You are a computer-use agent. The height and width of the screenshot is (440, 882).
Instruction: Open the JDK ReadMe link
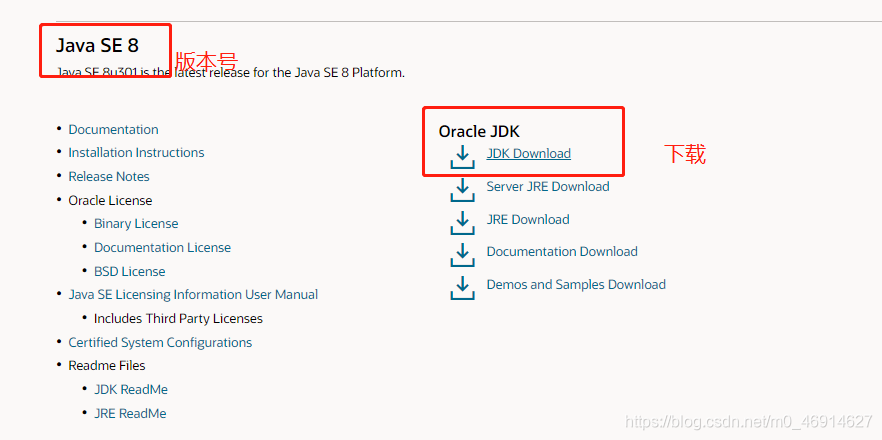pos(131,390)
